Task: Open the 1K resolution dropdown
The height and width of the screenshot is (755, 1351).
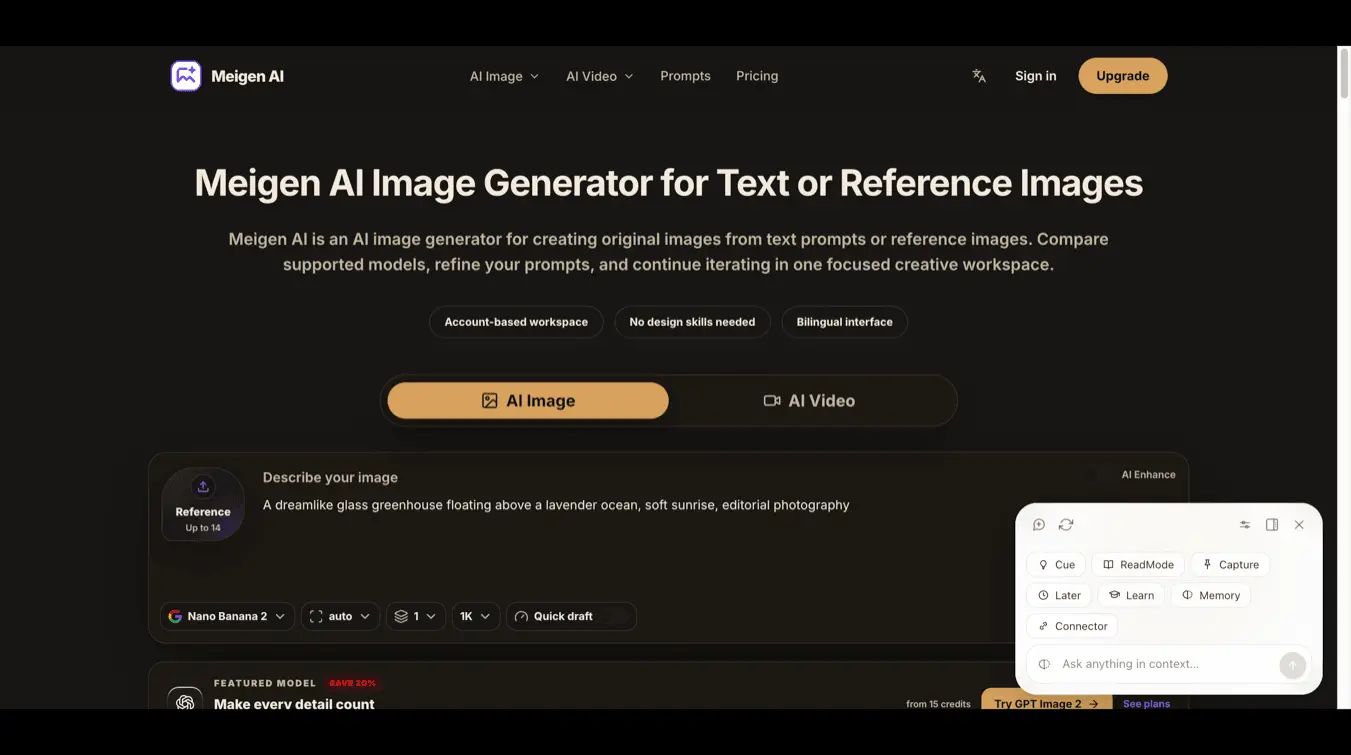Action: coord(475,616)
